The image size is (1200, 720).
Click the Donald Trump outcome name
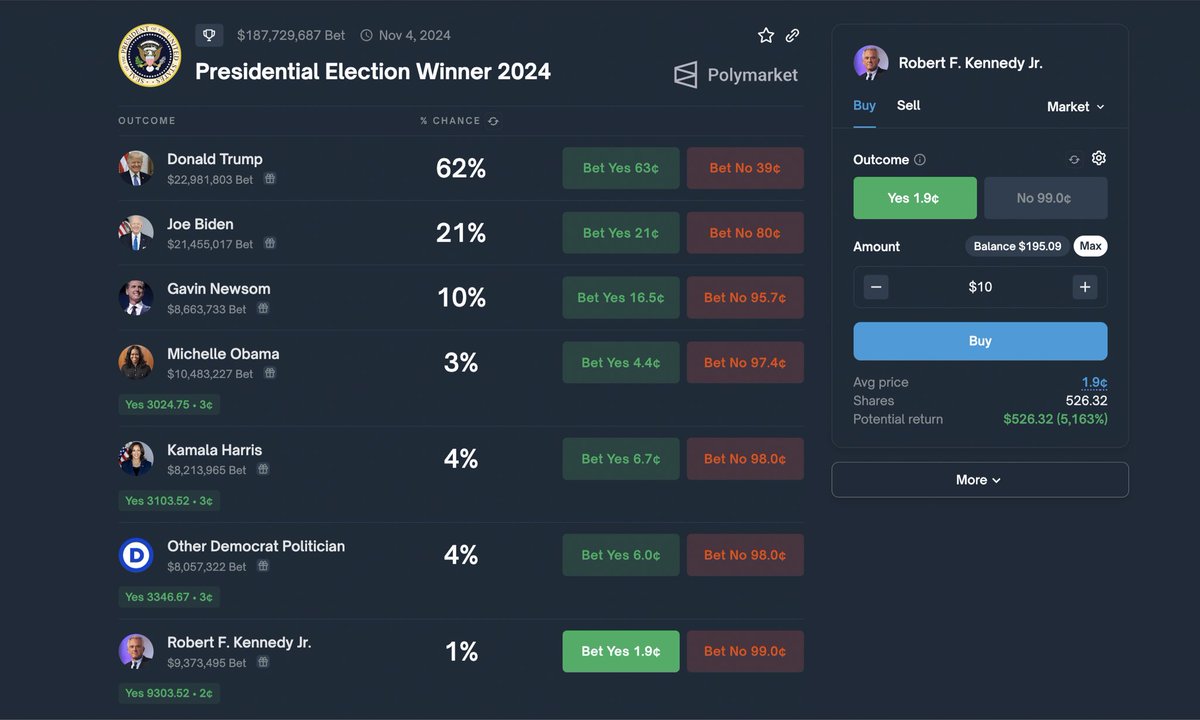[x=215, y=159]
